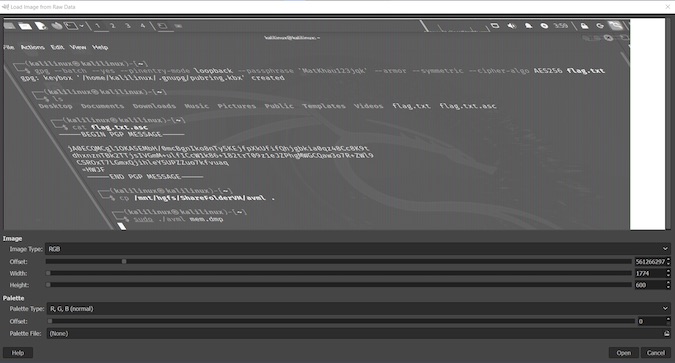Open the Palette Type dropdown showing R, G, B (normal)

click(358, 309)
